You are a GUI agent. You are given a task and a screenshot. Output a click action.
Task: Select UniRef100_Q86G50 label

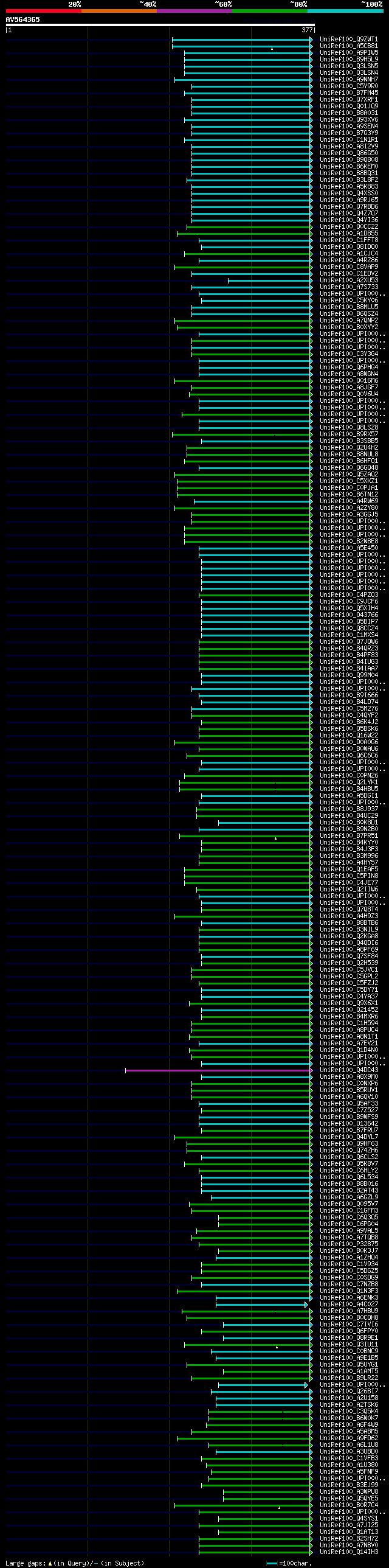coord(349,153)
